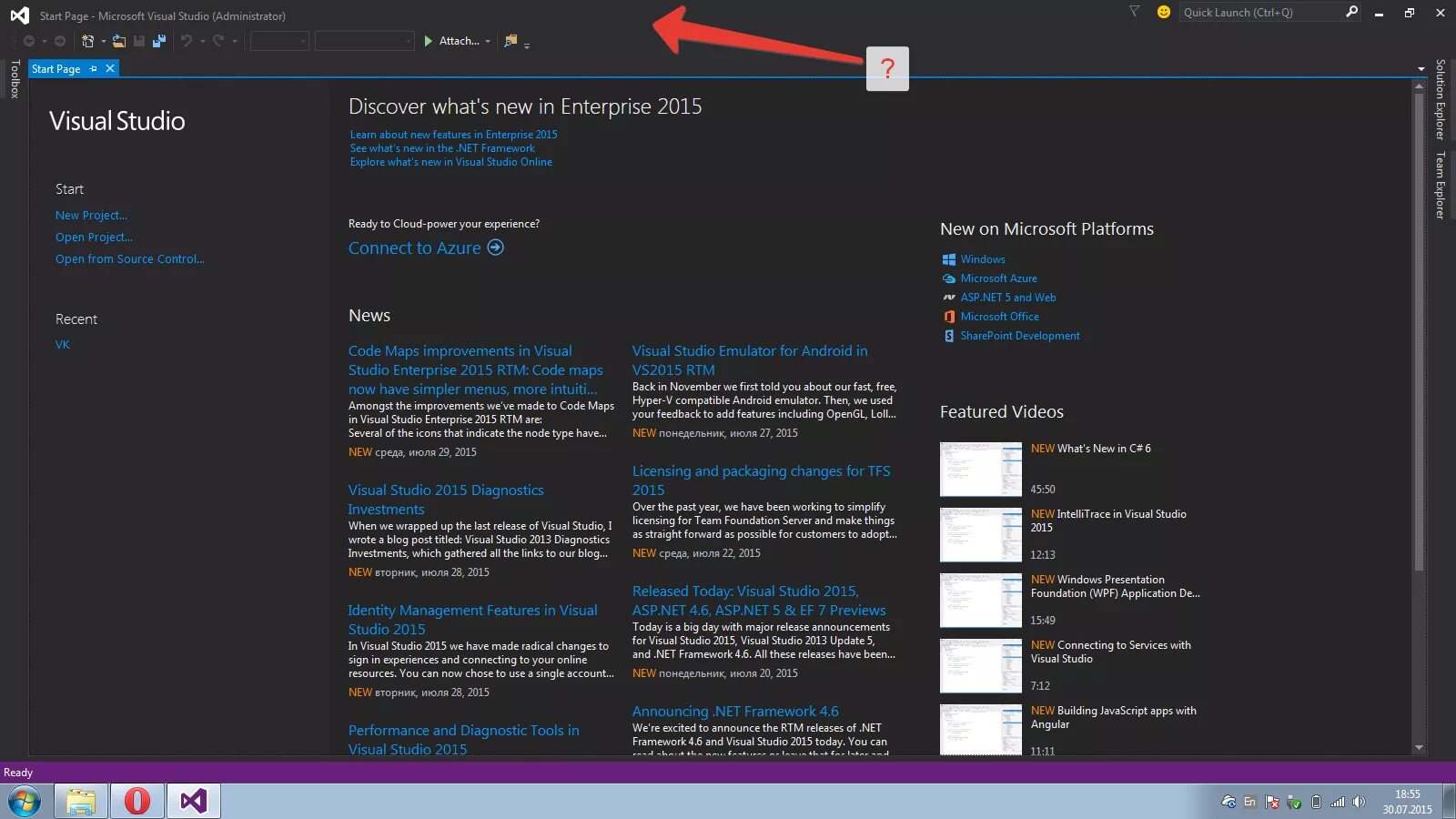Click the Visual Studio logo in title bar
This screenshot has height=819, width=1456.
coord(19,15)
